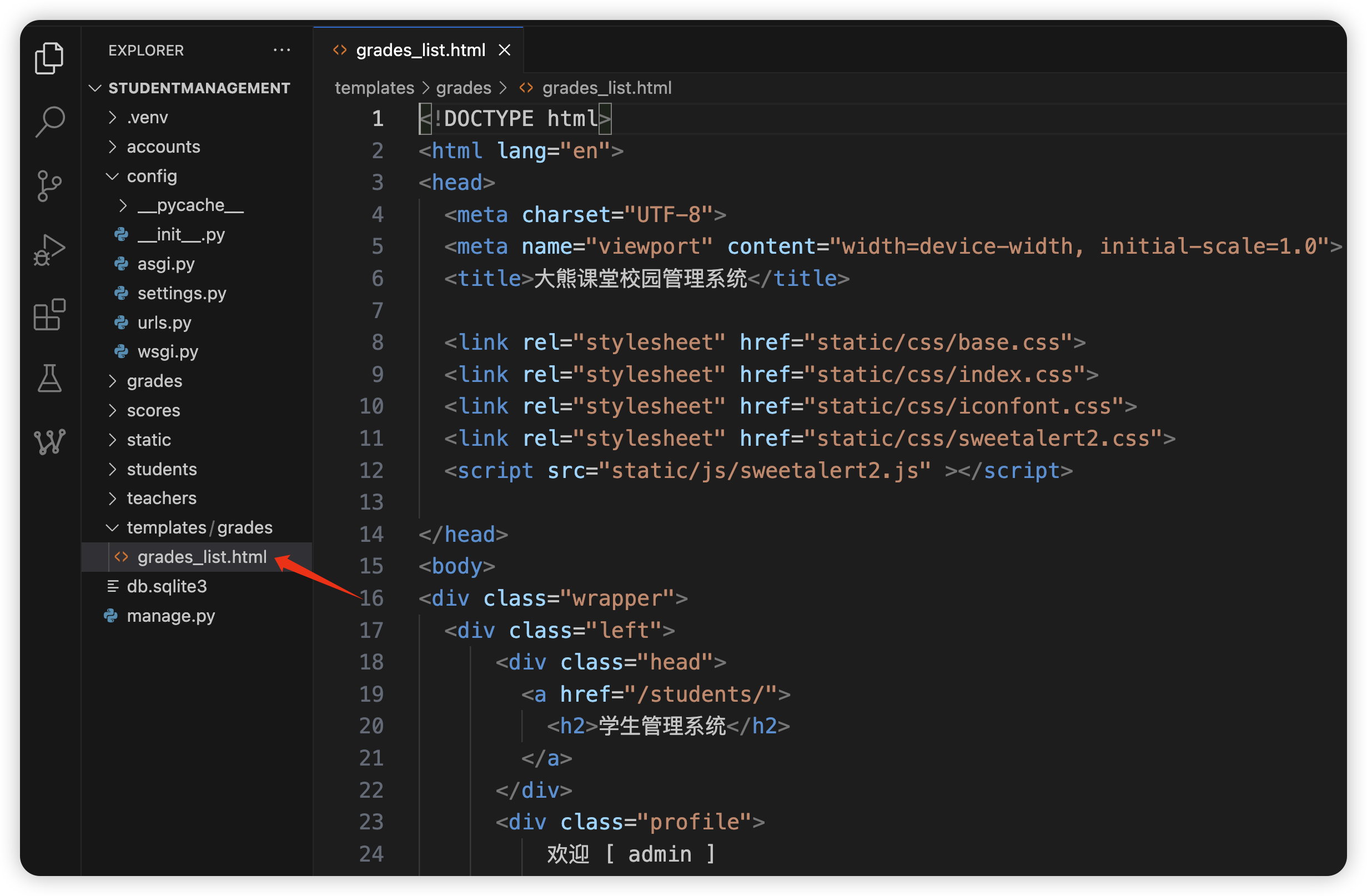Click templates in the breadcrumb path
The height and width of the screenshot is (896, 1367).
coord(374,88)
